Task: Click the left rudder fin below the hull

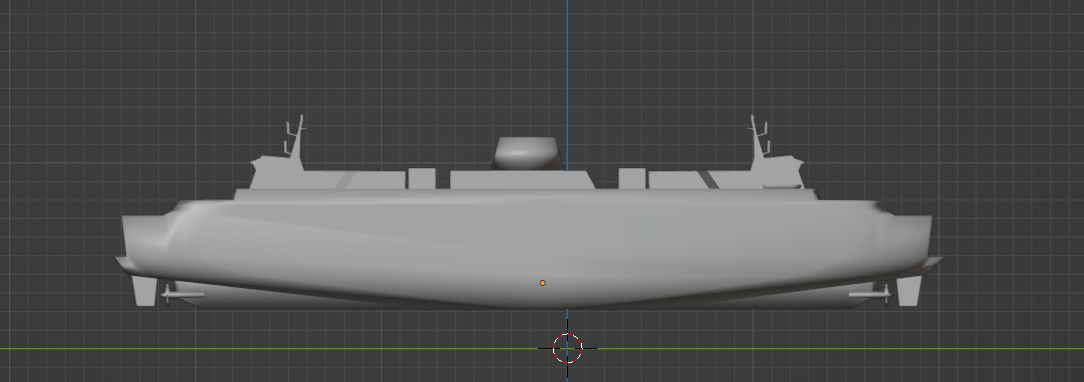Action: (x=144, y=291)
